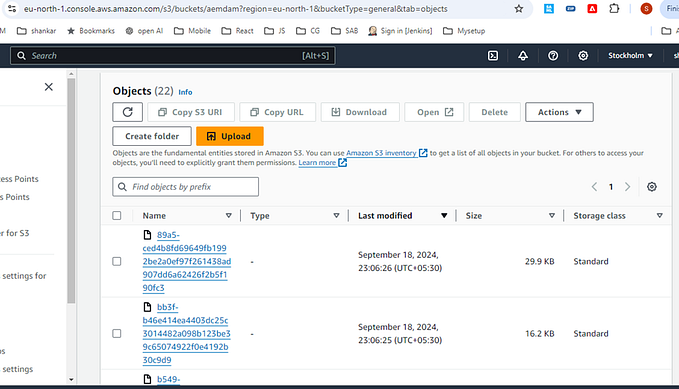Open the Sign in [Jenkins] bookmark
This screenshot has width=679, height=389.
click(400, 31)
